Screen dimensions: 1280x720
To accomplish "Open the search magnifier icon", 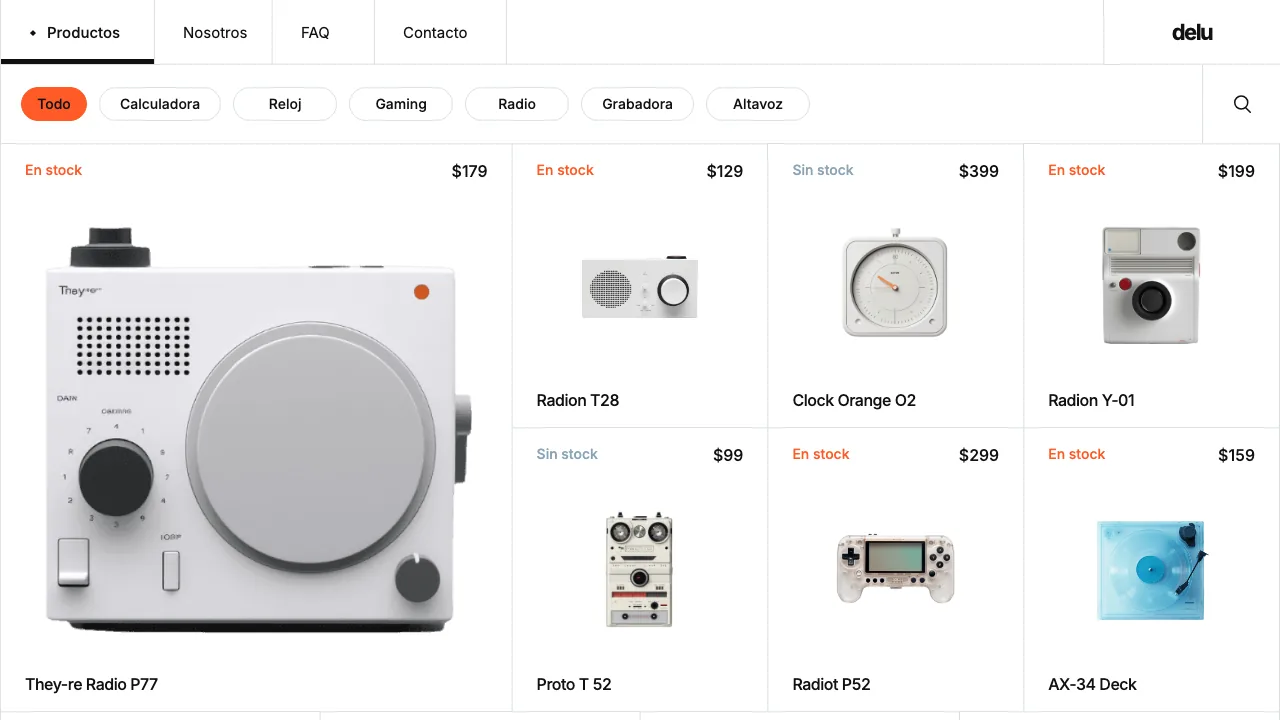I will (1242, 104).
